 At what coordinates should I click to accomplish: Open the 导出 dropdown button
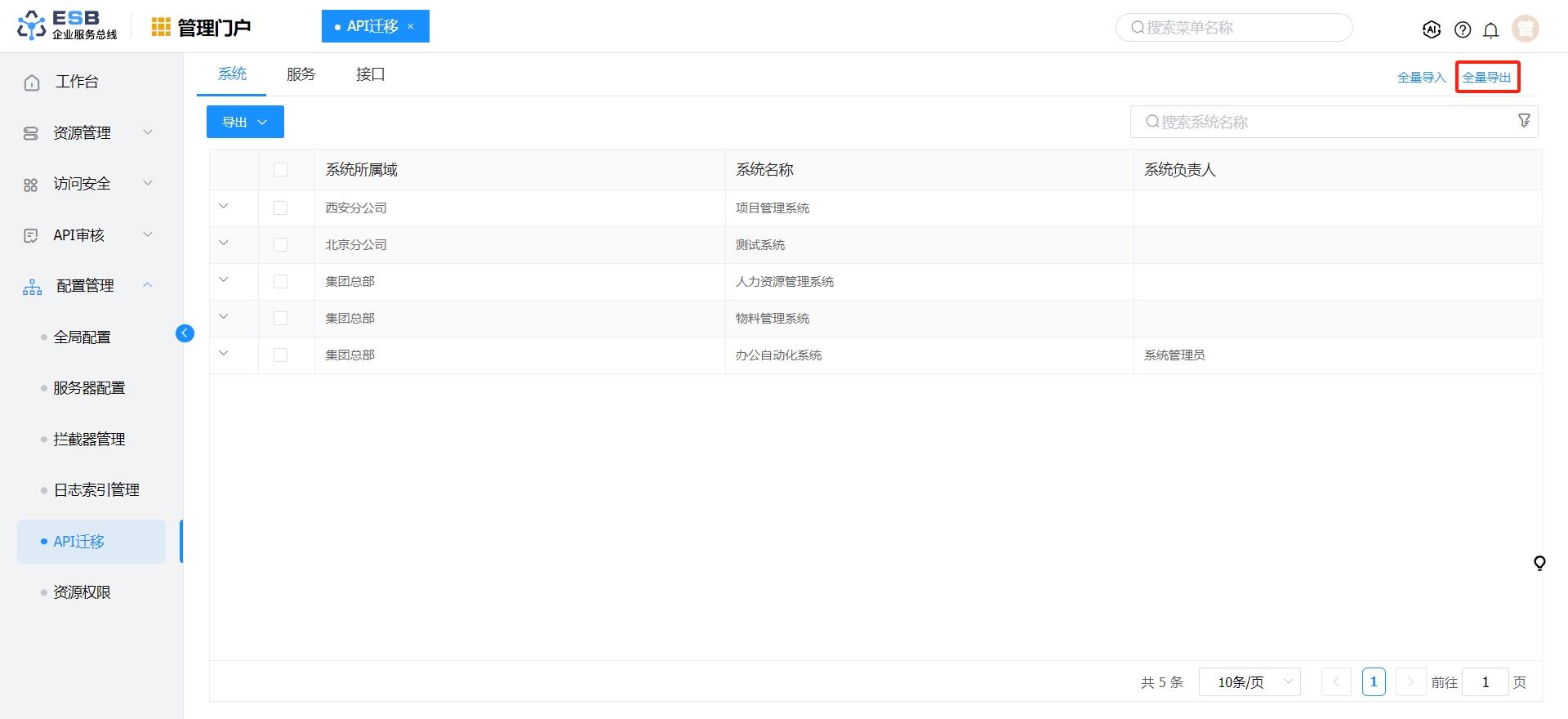(x=245, y=122)
